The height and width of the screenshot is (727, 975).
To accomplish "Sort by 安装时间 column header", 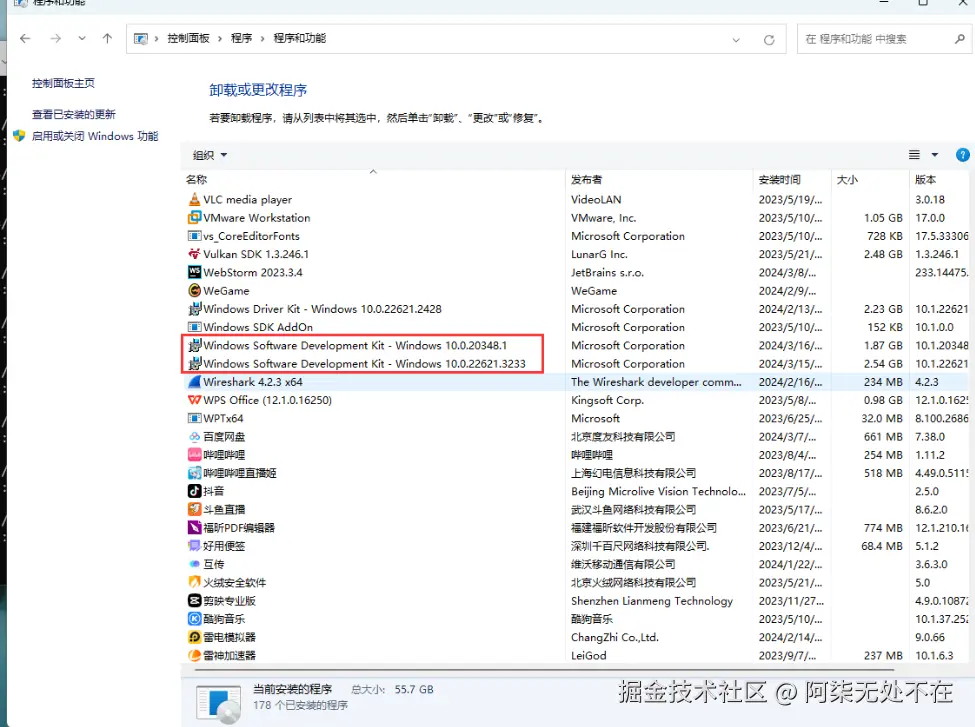I will point(780,180).
